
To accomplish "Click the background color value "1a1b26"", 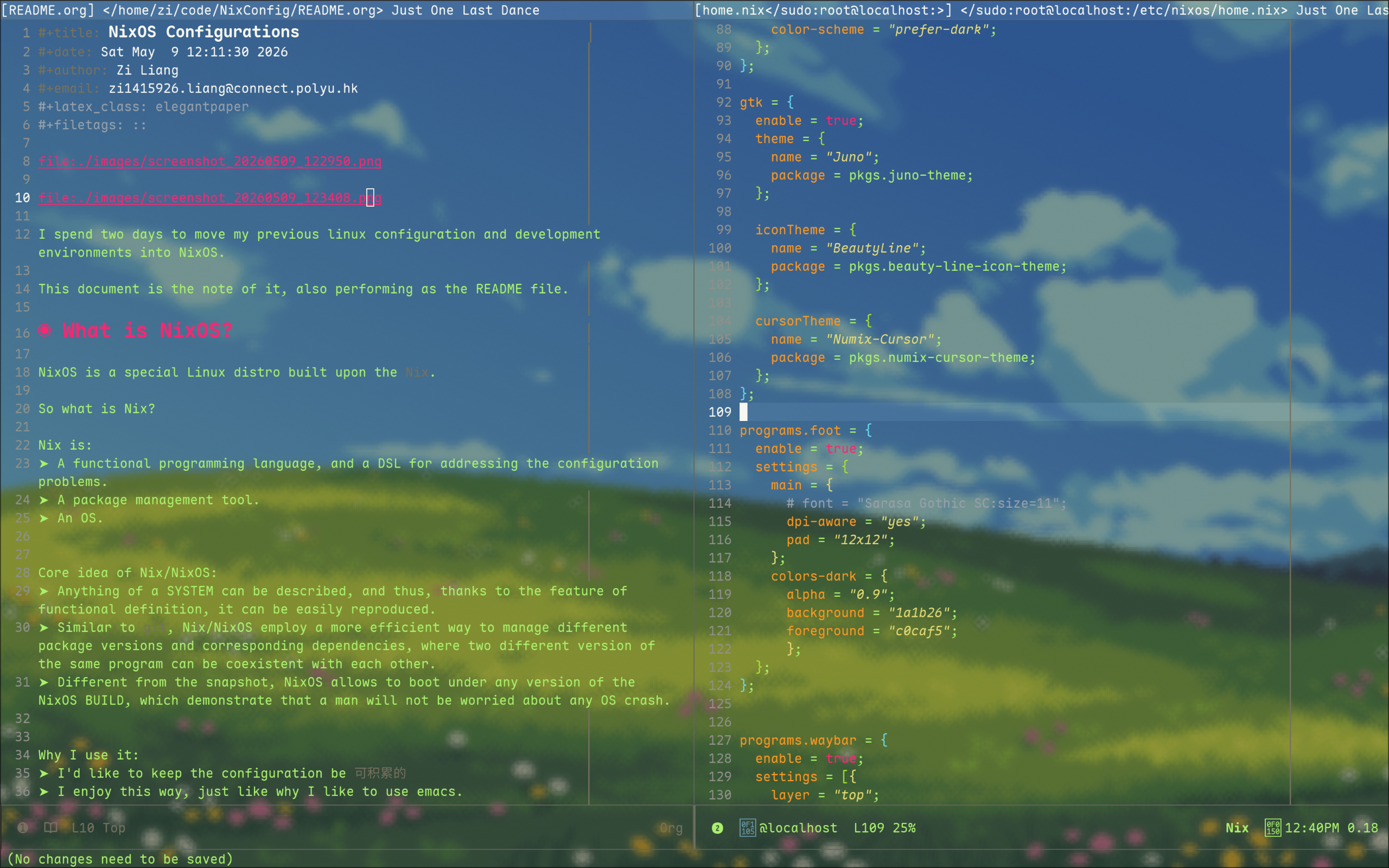I will 919,613.
